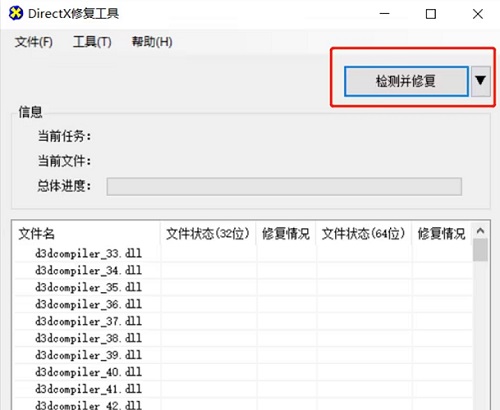Click the list scrollbar up arrow
This screenshot has width=500, height=410.
coord(480,231)
